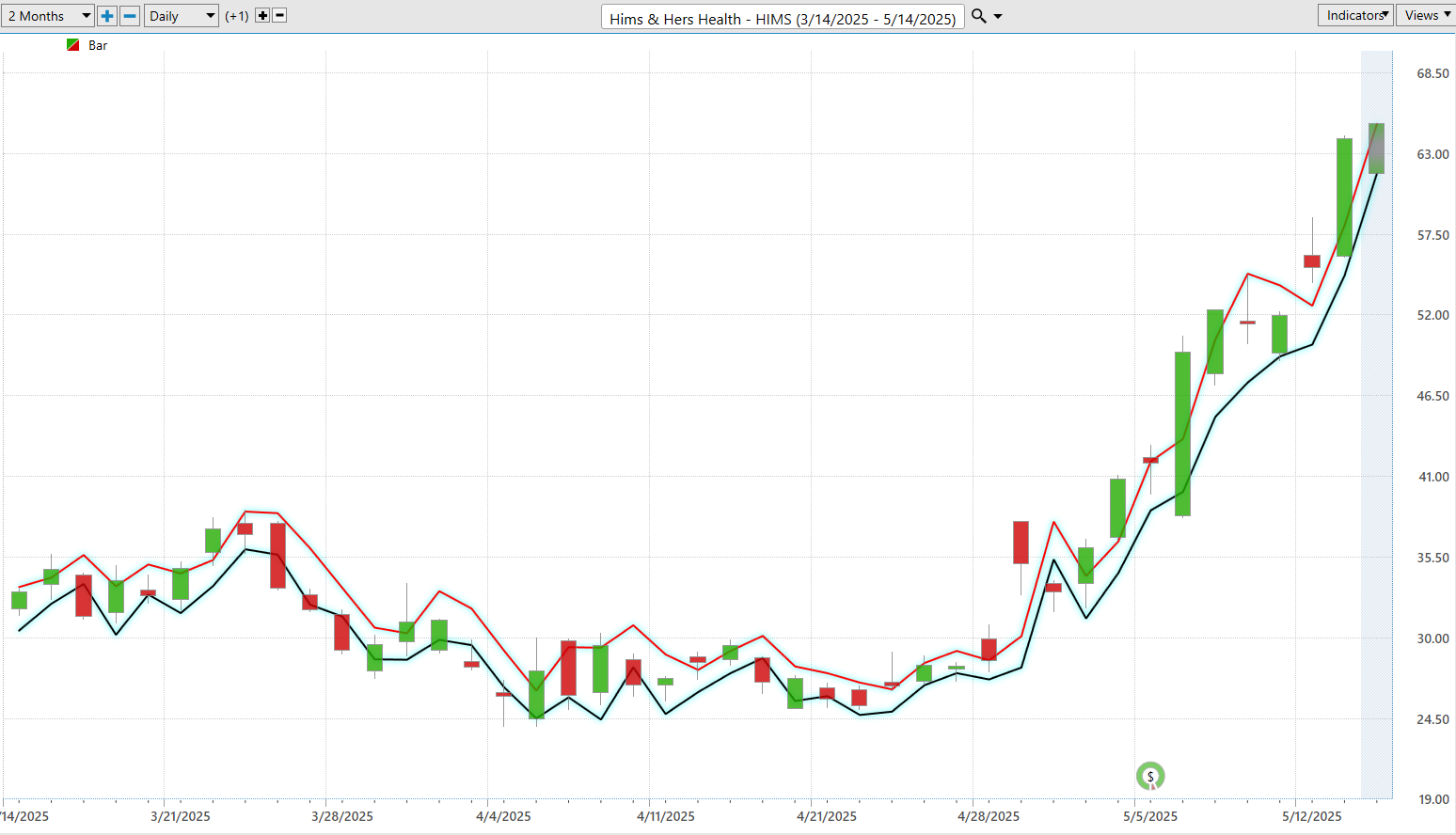Click the 63.00 price axis label
Viewport: 1456px width, 835px height.
pos(1433,154)
